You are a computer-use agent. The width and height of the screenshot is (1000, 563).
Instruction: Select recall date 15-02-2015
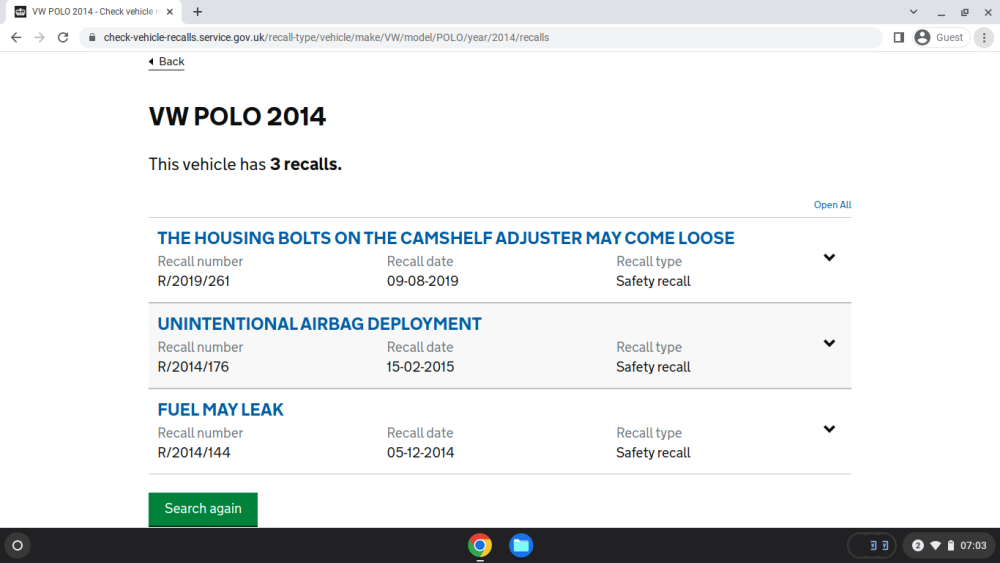tap(420, 367)
